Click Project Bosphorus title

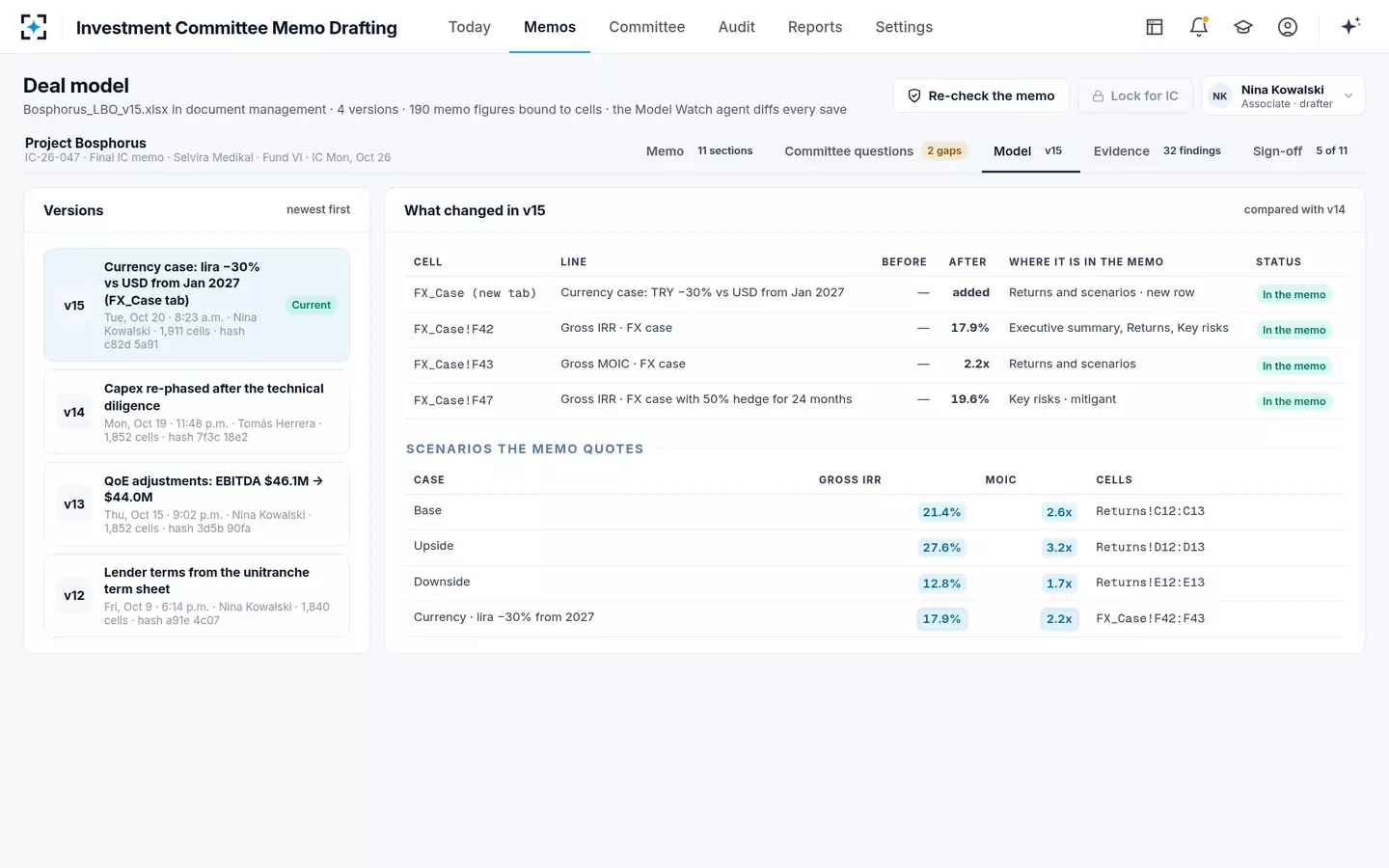click(86, 143)
